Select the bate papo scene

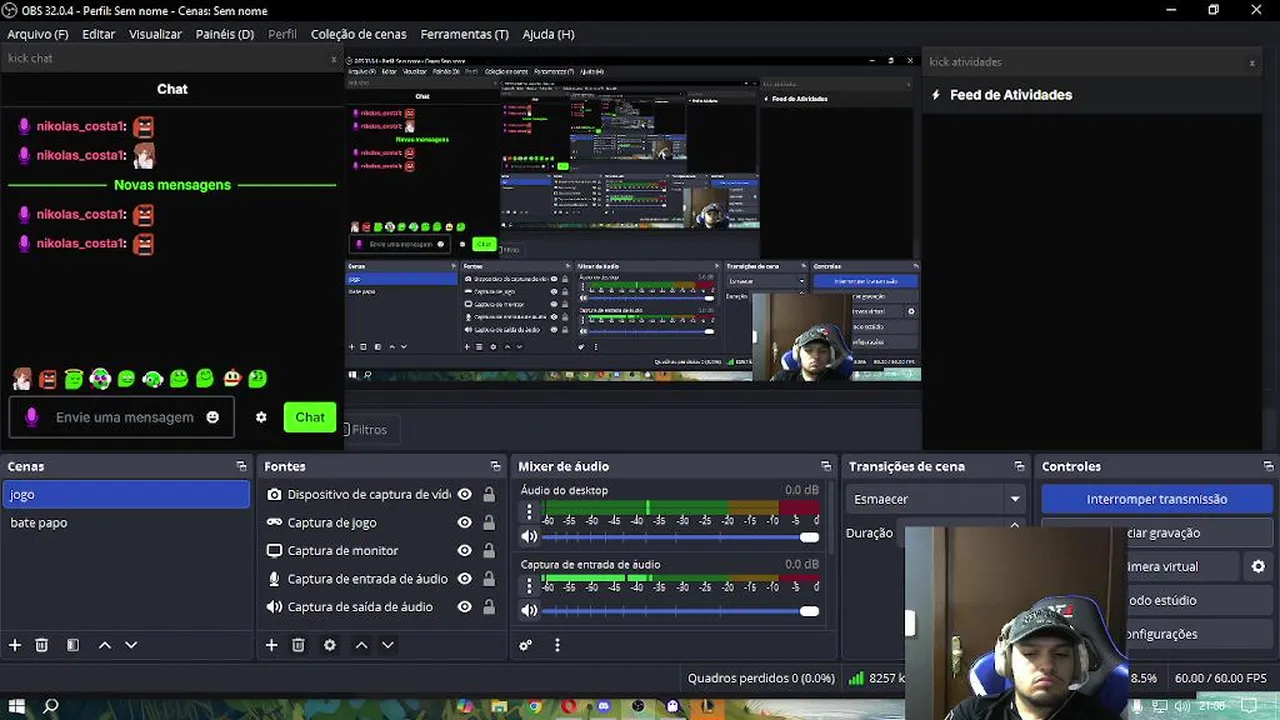pyautogui.click(x=125, y=522)
